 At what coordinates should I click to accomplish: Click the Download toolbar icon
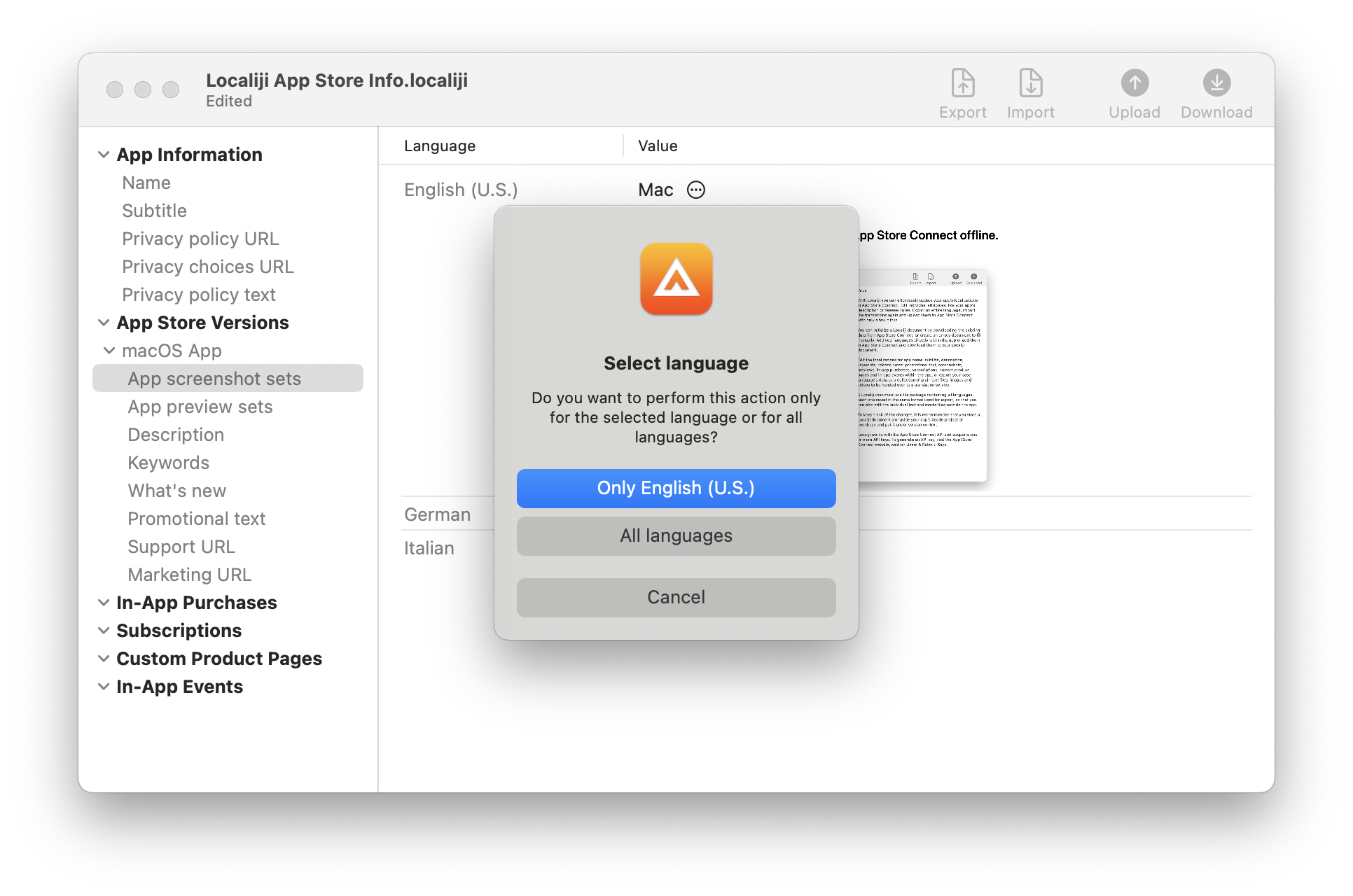(1216, 83)
